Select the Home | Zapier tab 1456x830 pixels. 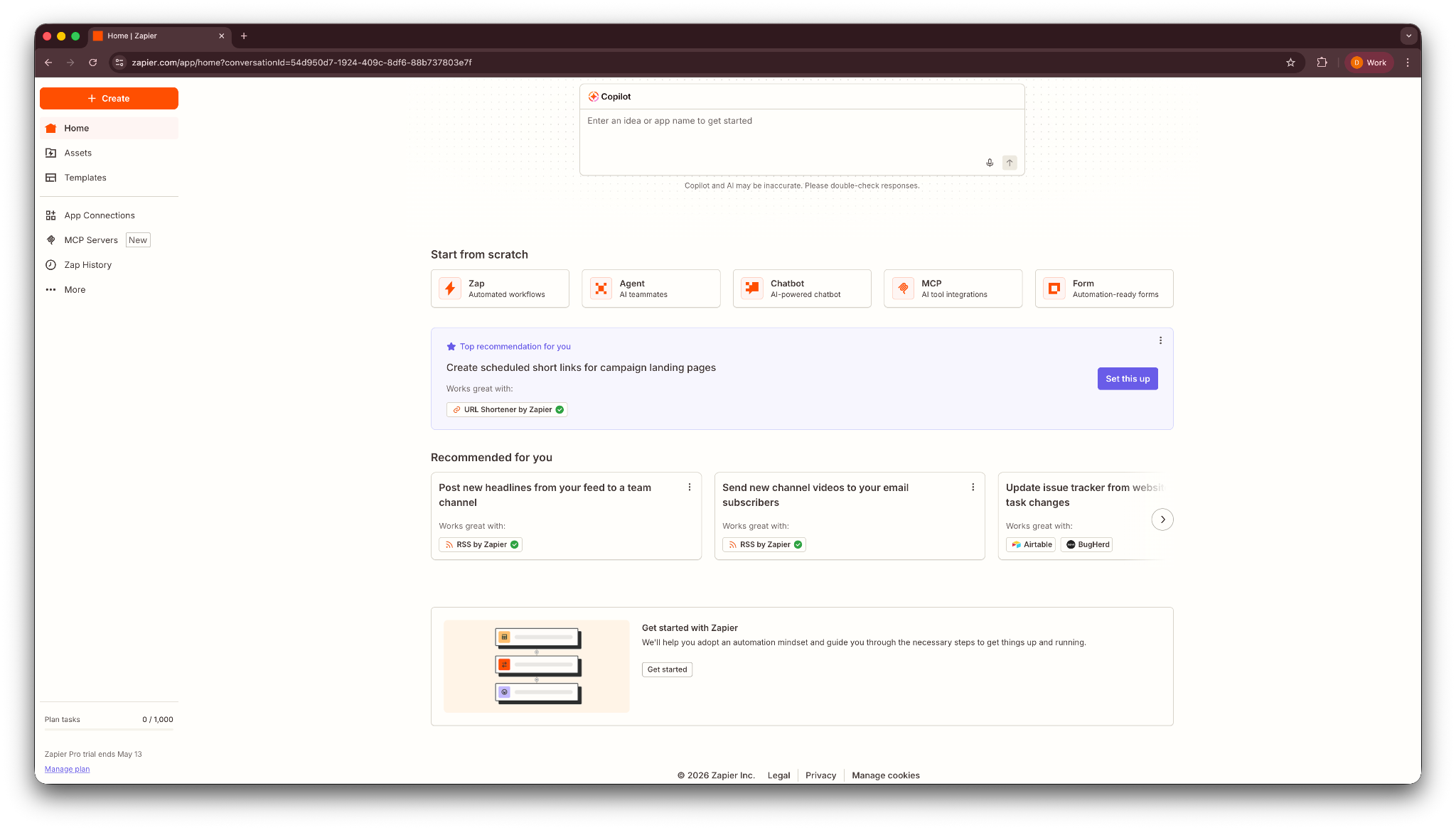point(160,36)
